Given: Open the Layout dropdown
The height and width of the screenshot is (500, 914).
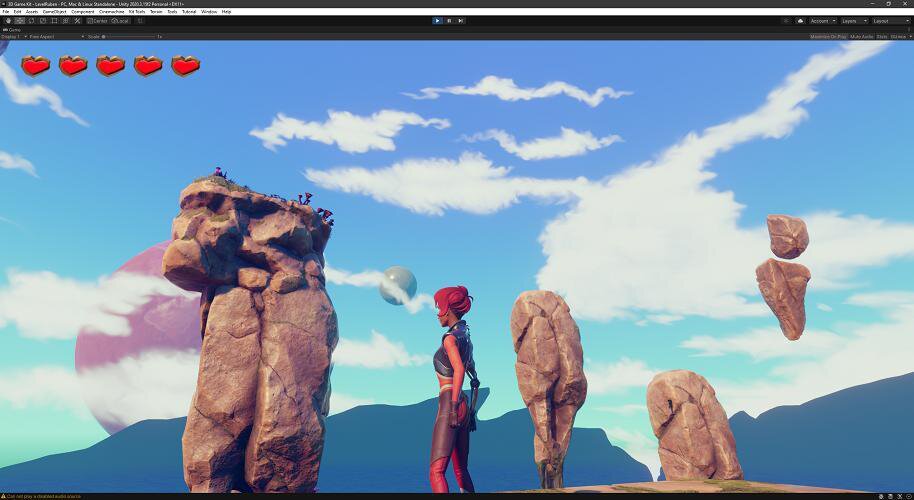Looking at the screenshot, I should pos(891,20).
